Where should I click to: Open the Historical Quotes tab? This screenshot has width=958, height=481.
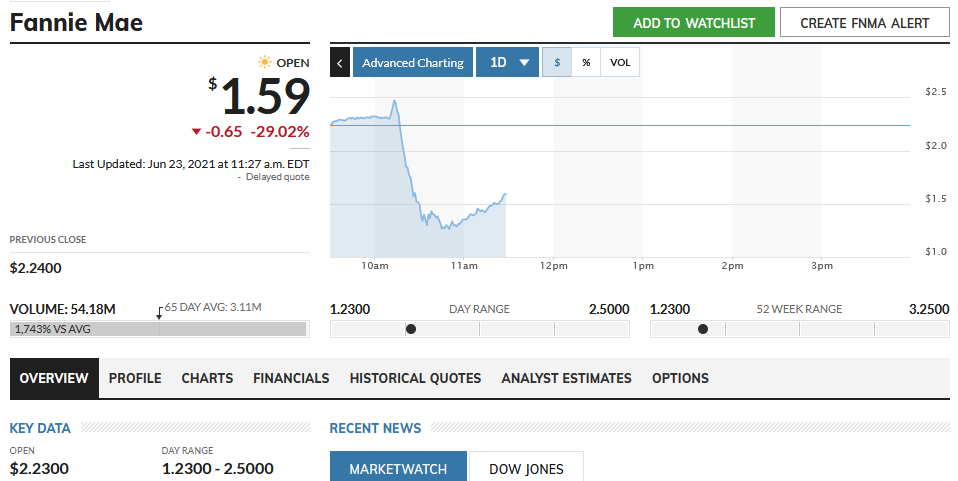click(x=415, y=378)
